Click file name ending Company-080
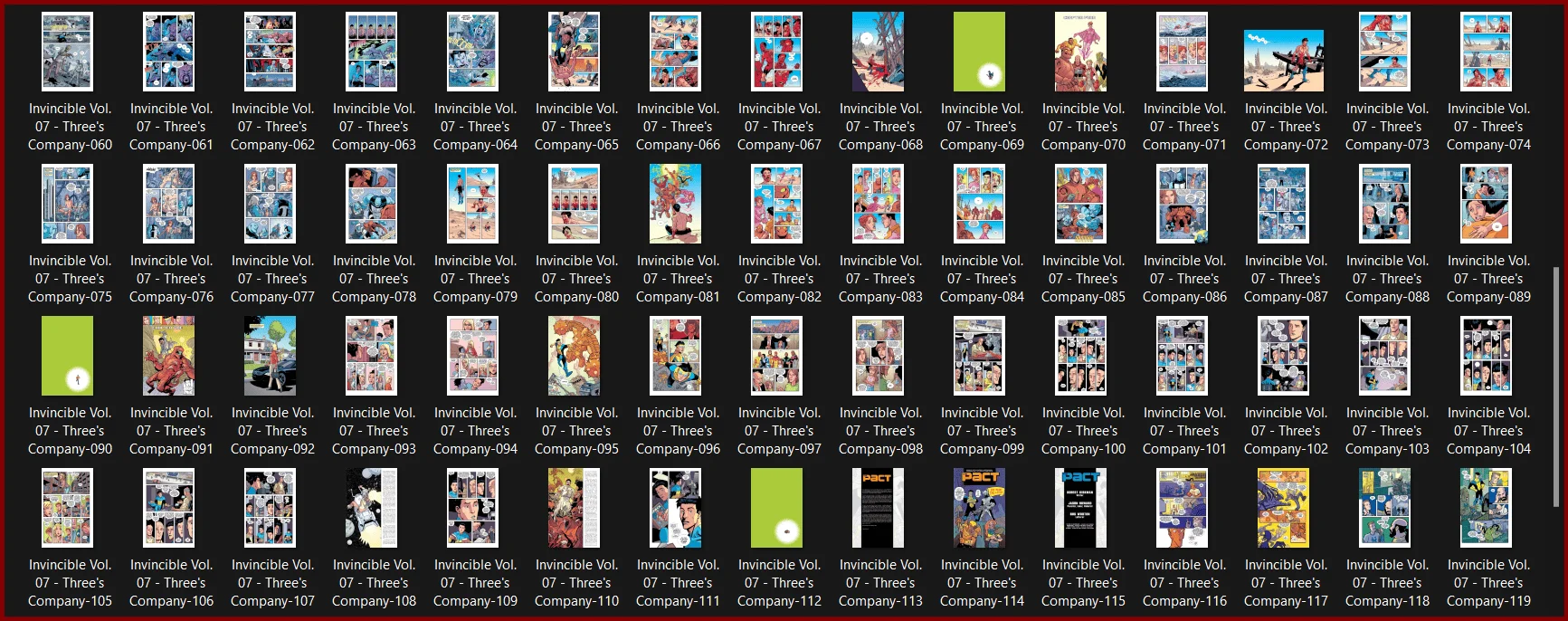 (576, 279)
